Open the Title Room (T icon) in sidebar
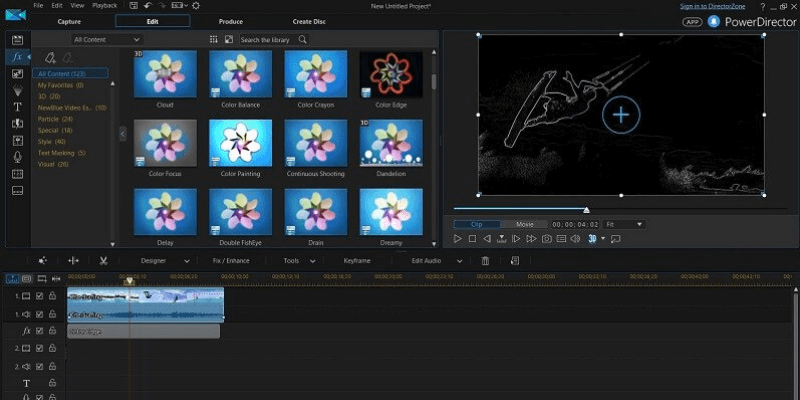Image resolution: width=800 pixels, height=400 pixels. [x=17, y=106]
